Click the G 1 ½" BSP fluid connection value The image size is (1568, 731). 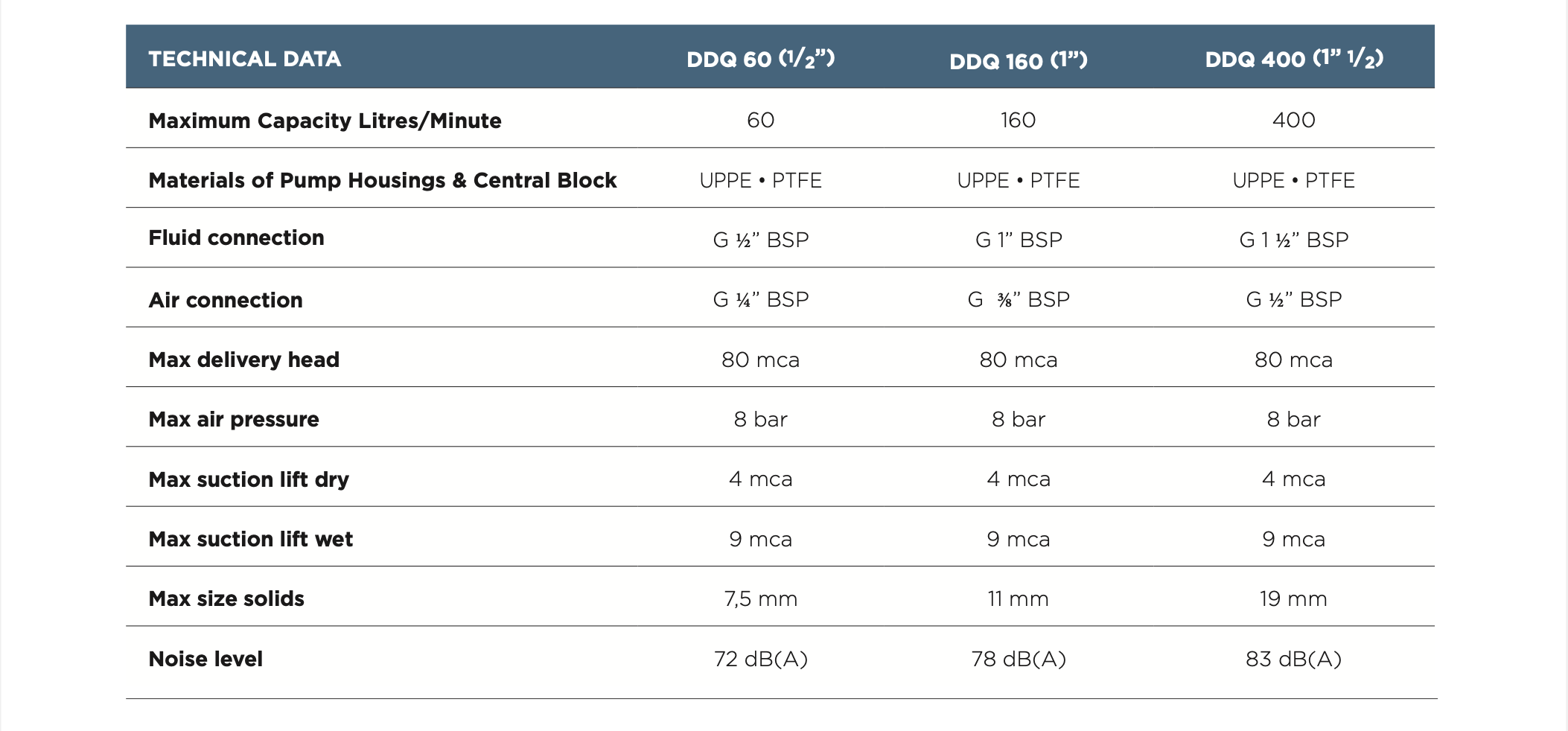tap(1294, 240)
